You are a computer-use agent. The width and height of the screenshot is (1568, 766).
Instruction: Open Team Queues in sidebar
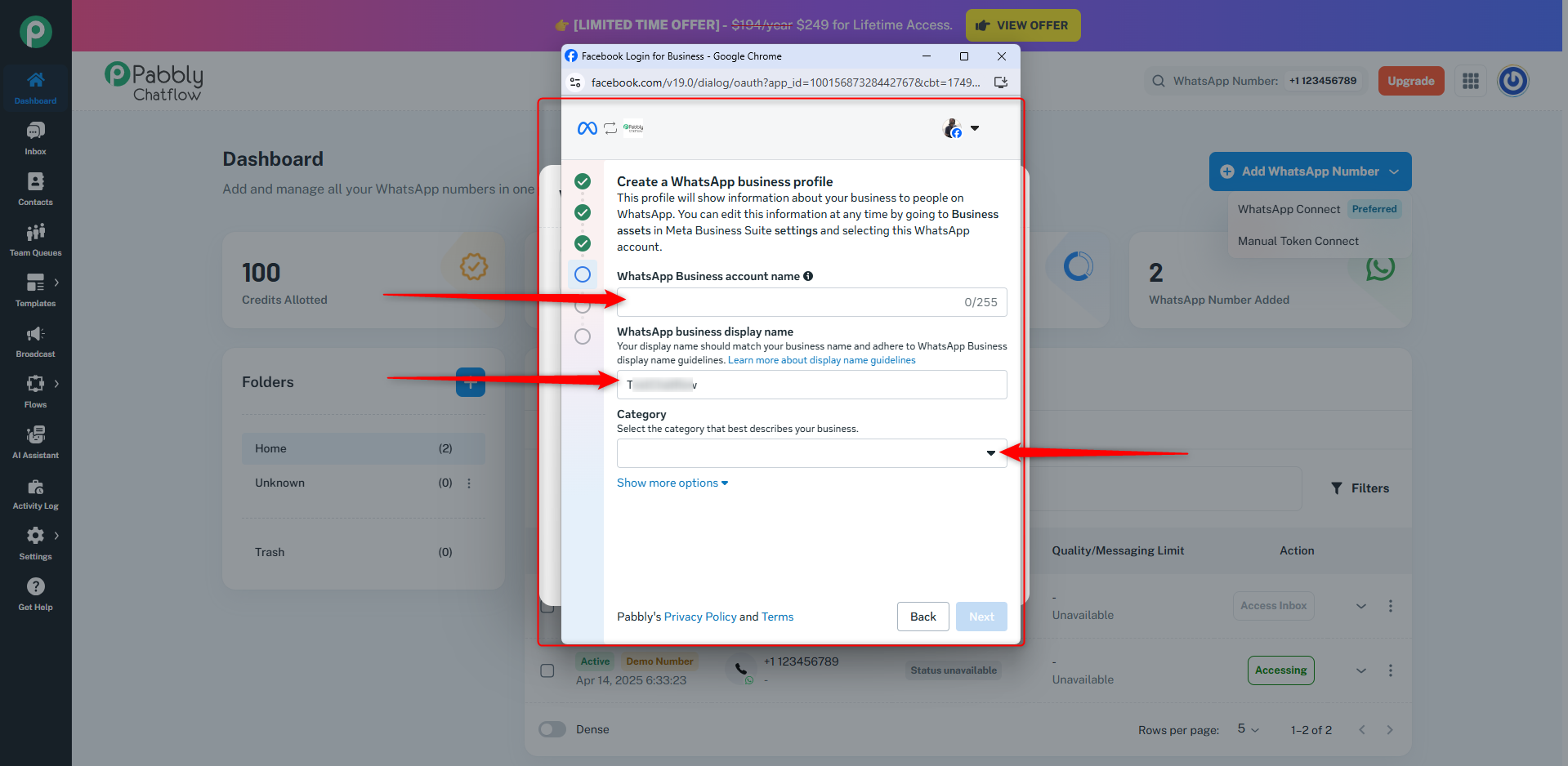[x=36, y=240]
